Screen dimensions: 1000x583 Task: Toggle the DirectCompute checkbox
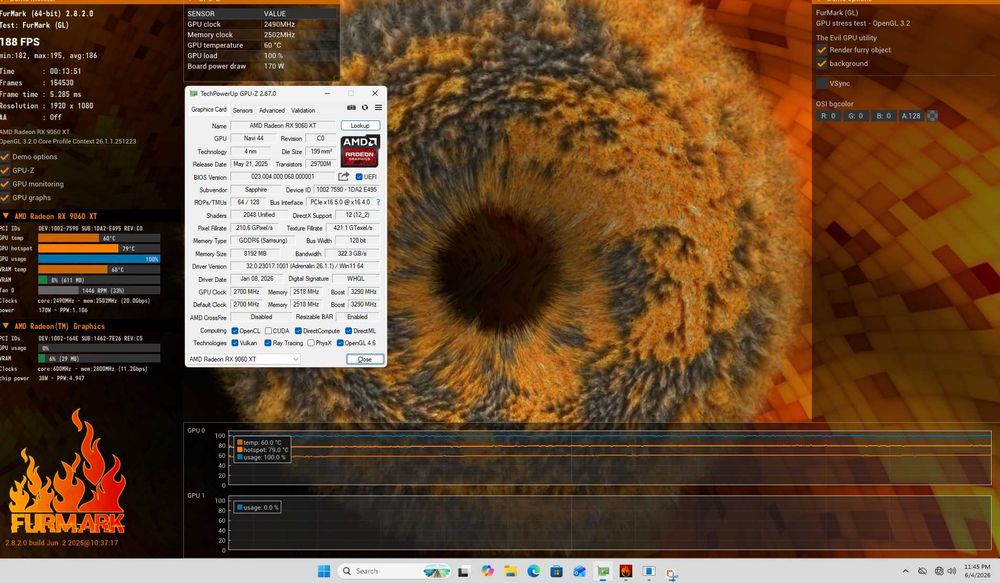298,330
